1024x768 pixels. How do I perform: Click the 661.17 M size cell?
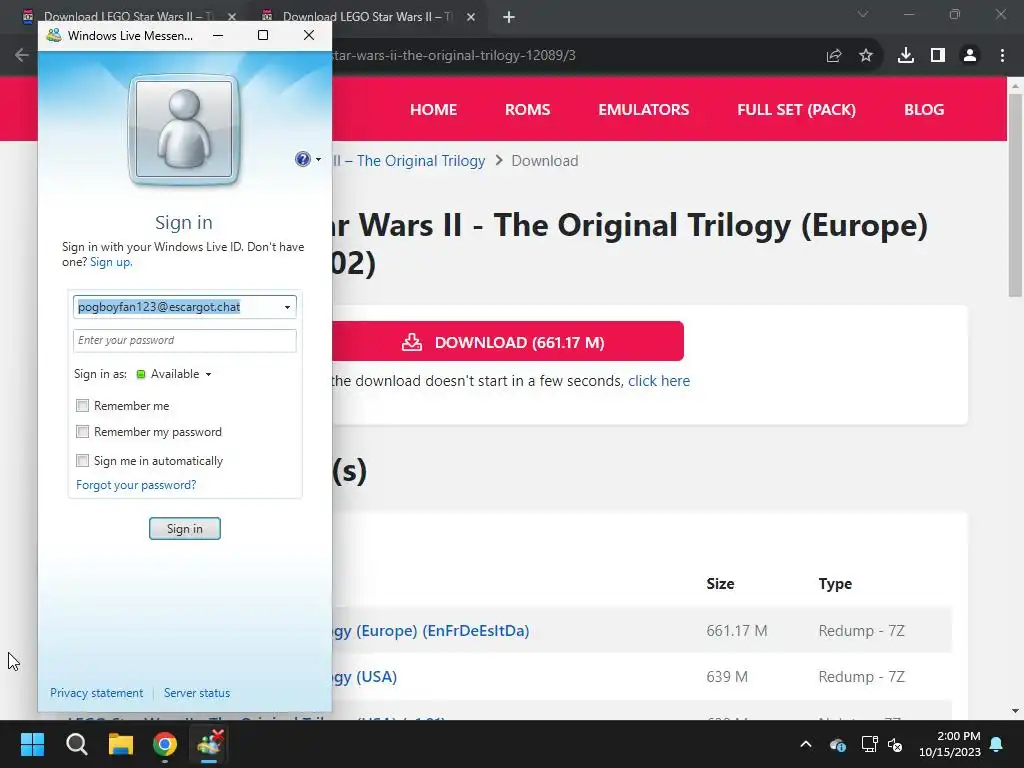pos(737,631)
